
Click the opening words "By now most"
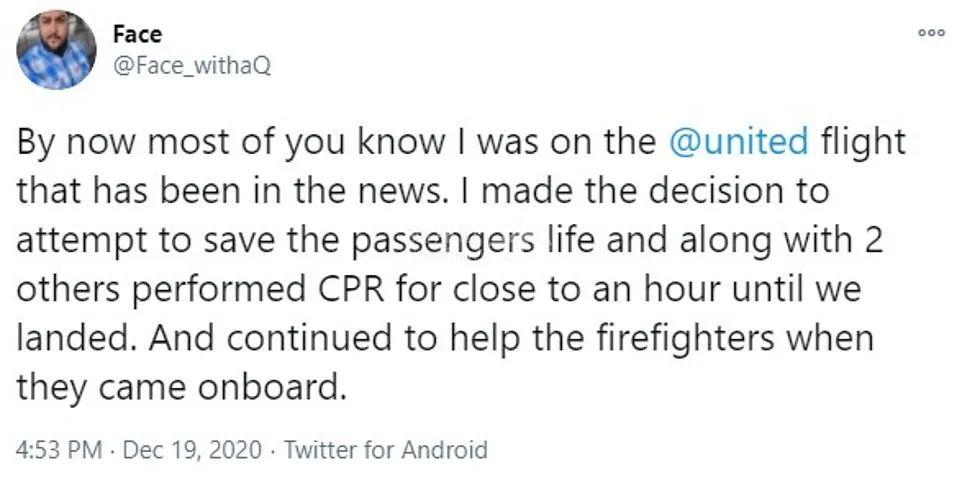(x=119, y=141)
